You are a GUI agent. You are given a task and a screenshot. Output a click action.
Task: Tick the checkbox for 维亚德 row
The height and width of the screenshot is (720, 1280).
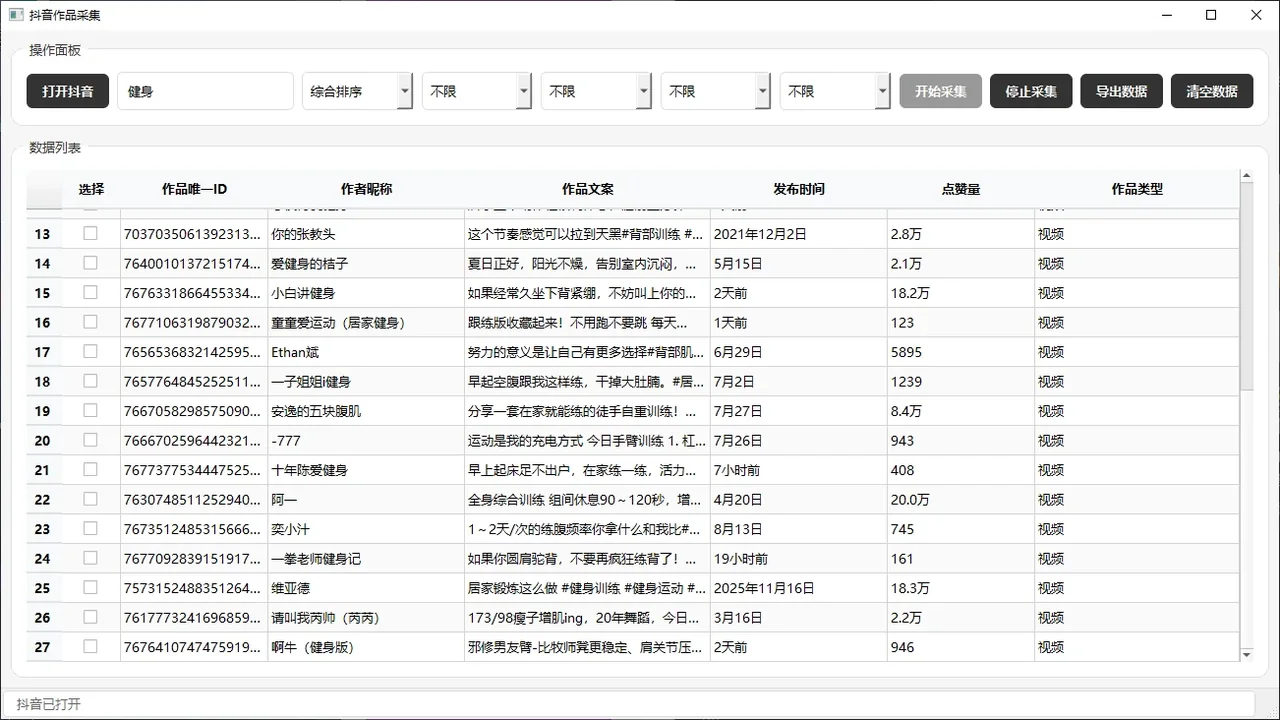coord(90,587)
